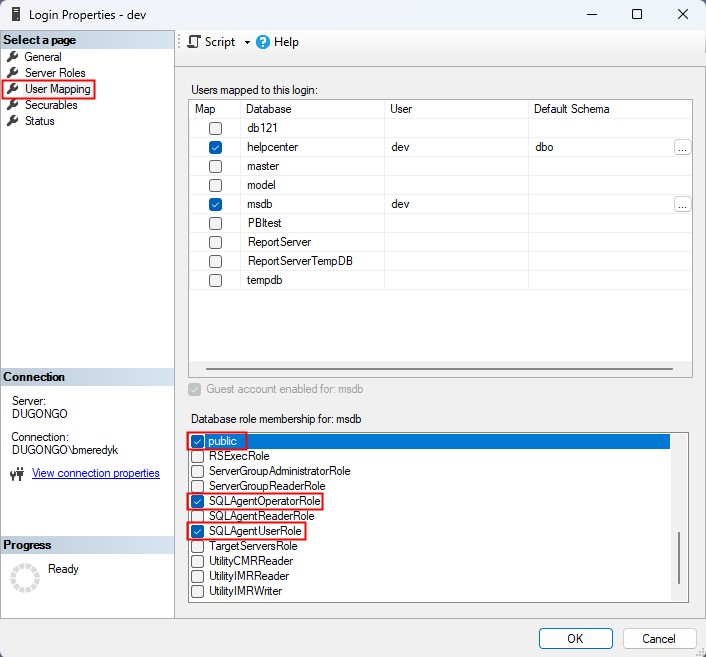Image resolution: width=706 pixels, height=657 pixels.
Task: Check the ReportServerTempDB map checkbox
Action: click(215, 261)
